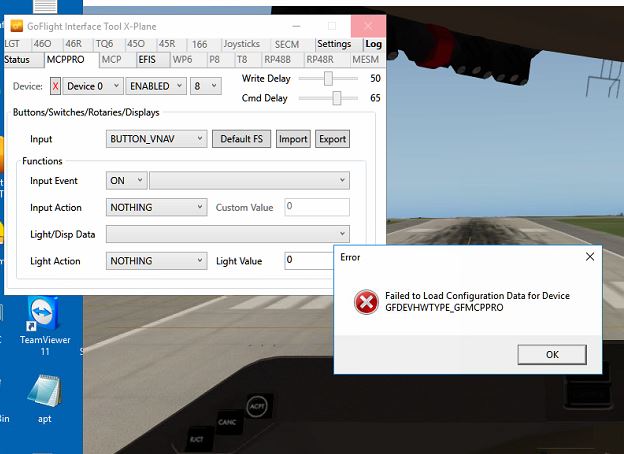The image size is (624, 454).
Task: Switch to the Status tab
Action: click(17, 60)
